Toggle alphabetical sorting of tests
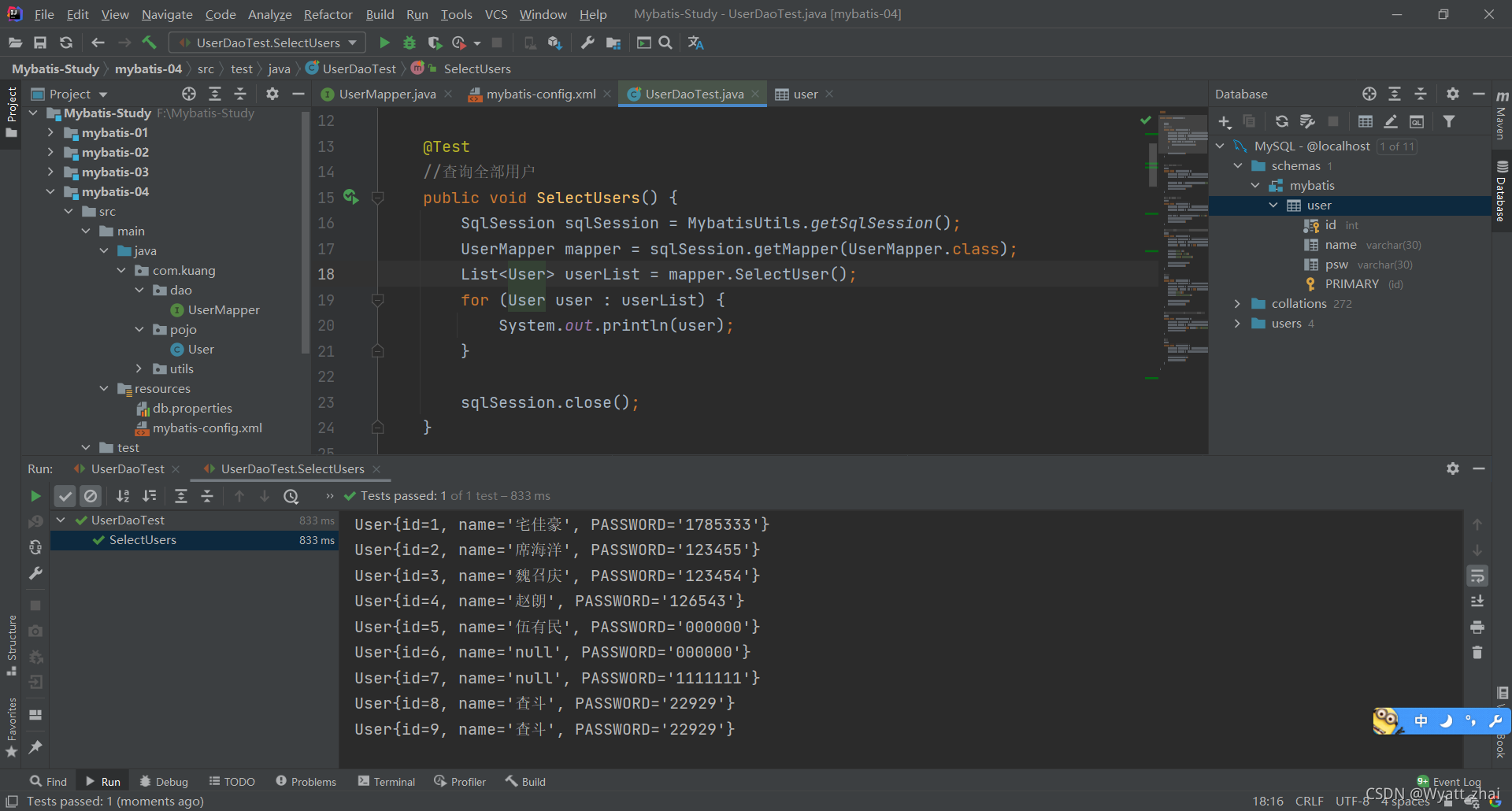Viewport: 1512px width, 811px height. (x=123, y=496)
